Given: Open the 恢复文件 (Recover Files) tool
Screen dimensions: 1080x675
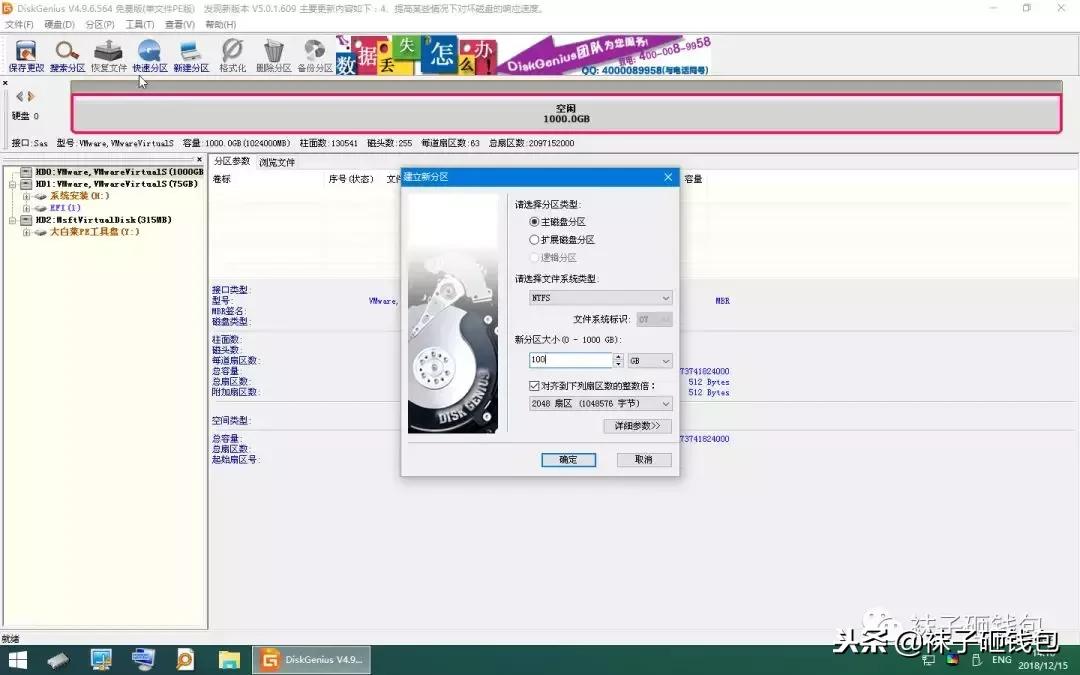Looking at the screenshot, I should [x=108, y=55].
